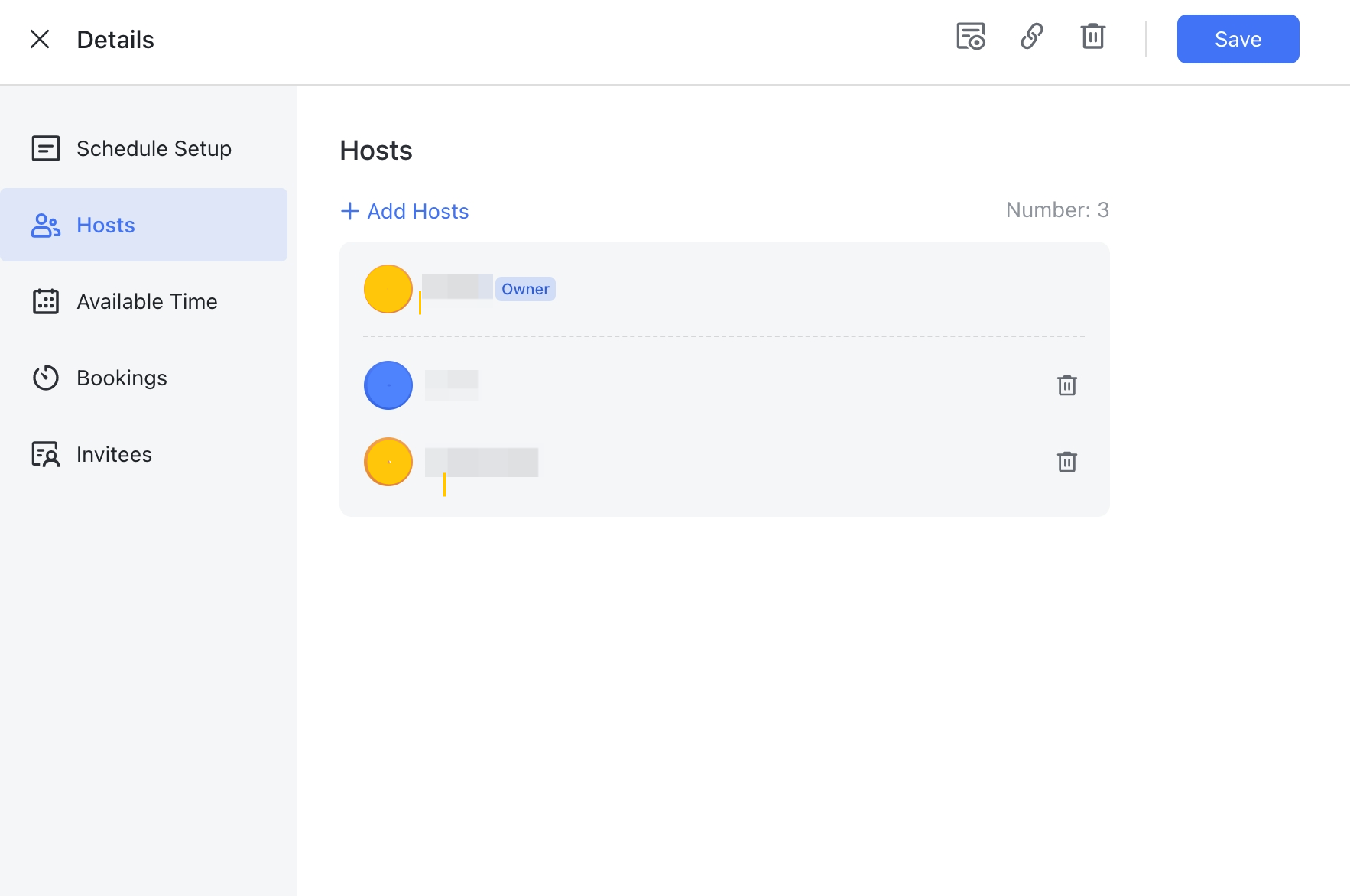
Task: Delete the schedule with the trash icon
Action: point(1092,36)
